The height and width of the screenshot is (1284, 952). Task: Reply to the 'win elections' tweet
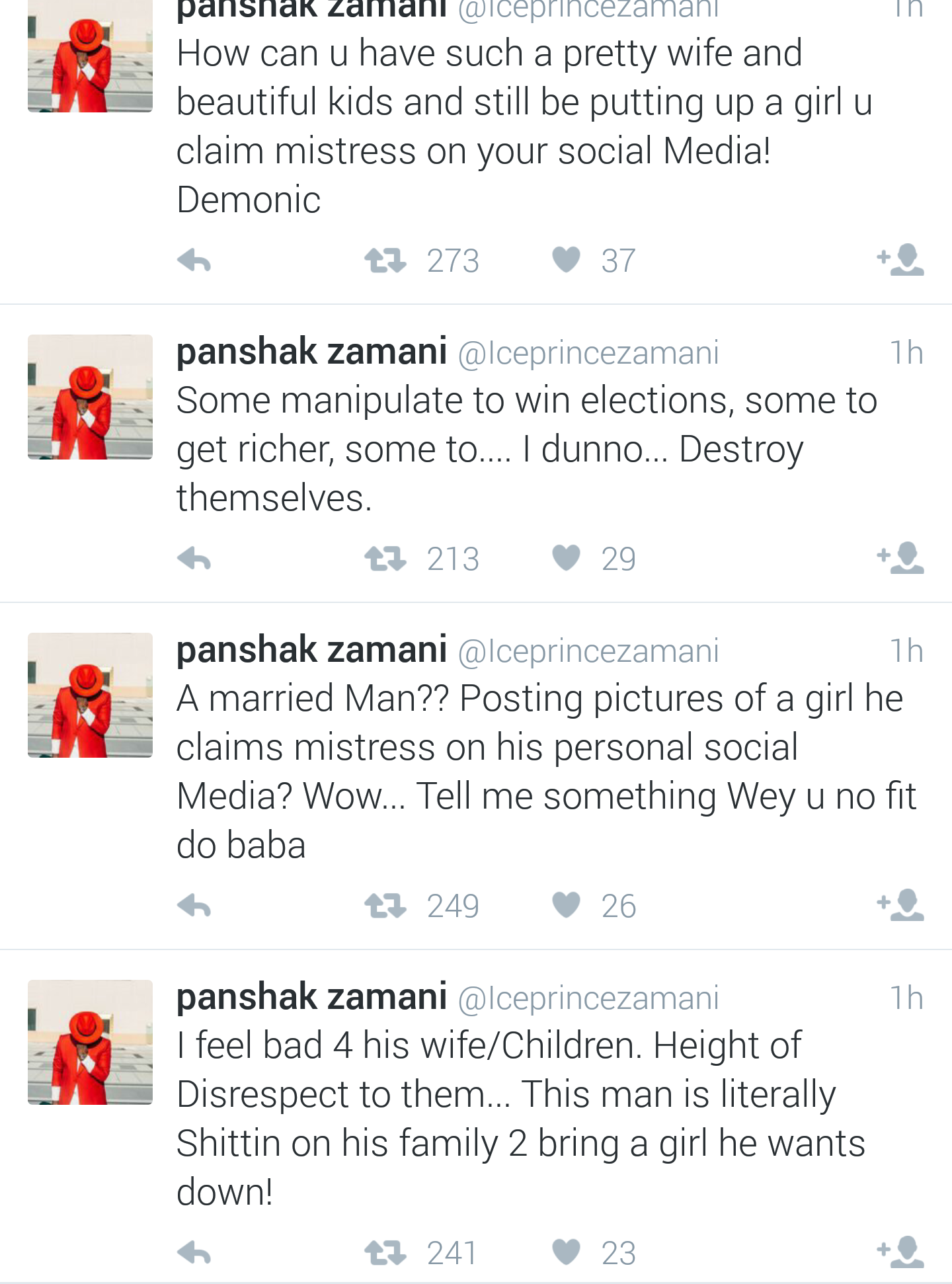click(x=194, y=559)
